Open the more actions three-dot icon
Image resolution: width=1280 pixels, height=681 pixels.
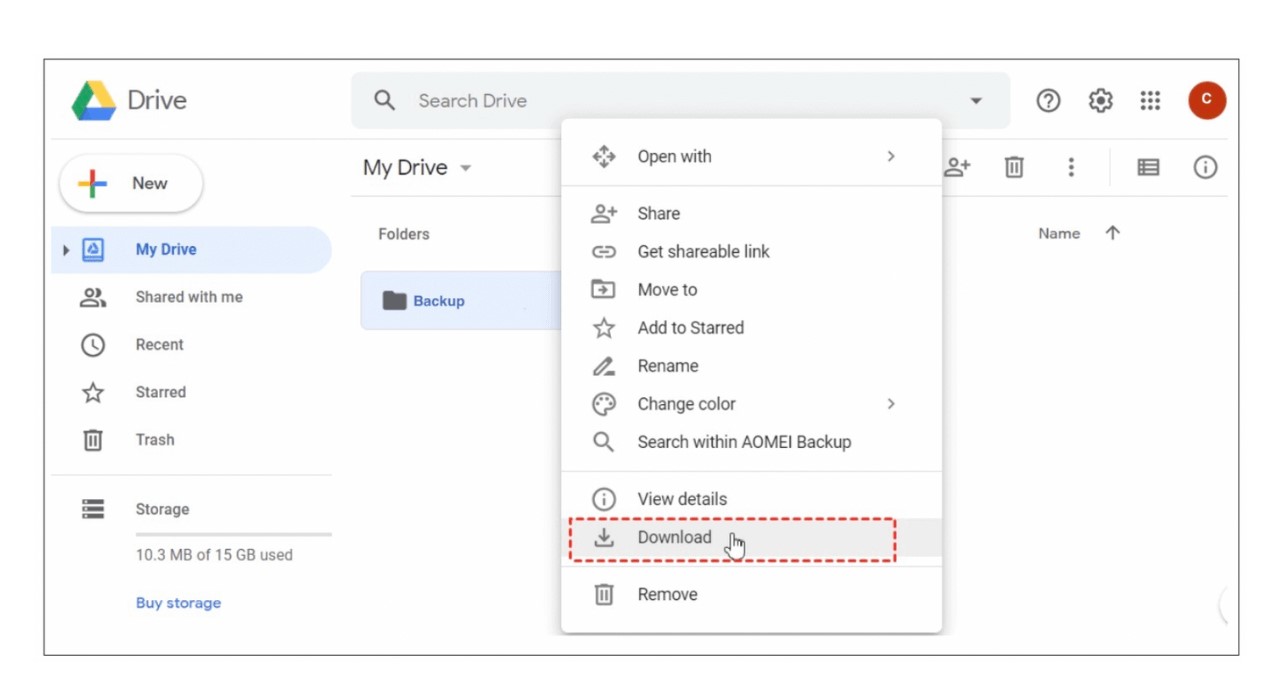1071,167
